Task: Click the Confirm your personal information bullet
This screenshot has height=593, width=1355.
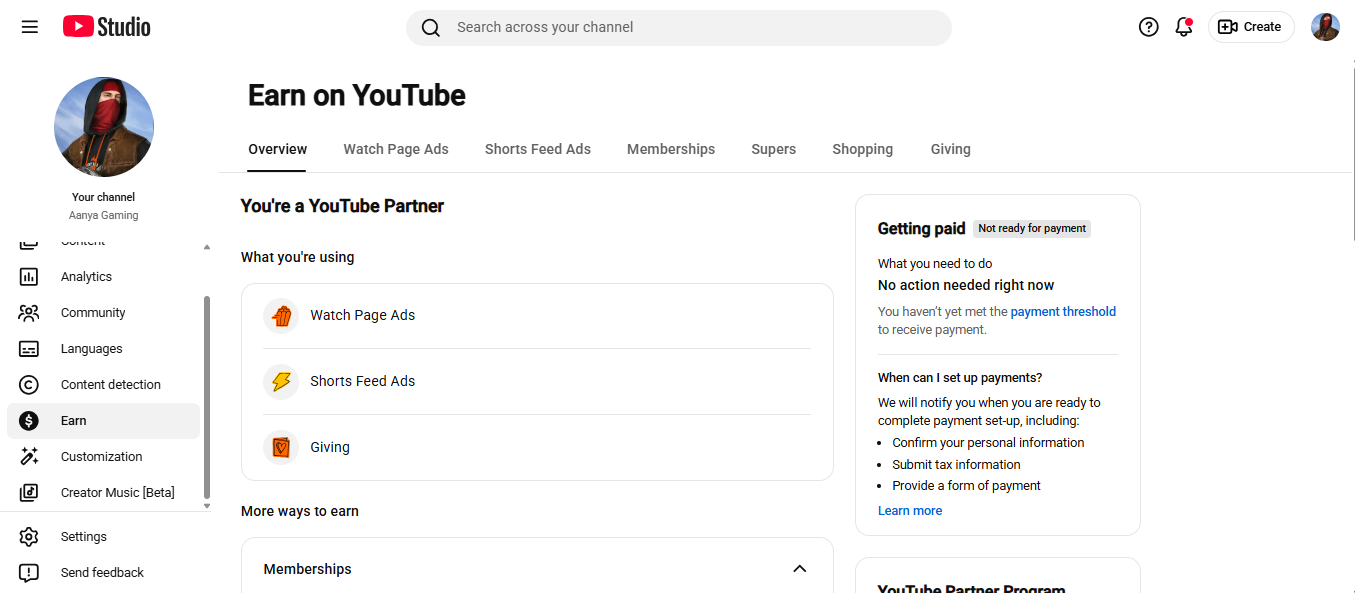Action: 988,443
